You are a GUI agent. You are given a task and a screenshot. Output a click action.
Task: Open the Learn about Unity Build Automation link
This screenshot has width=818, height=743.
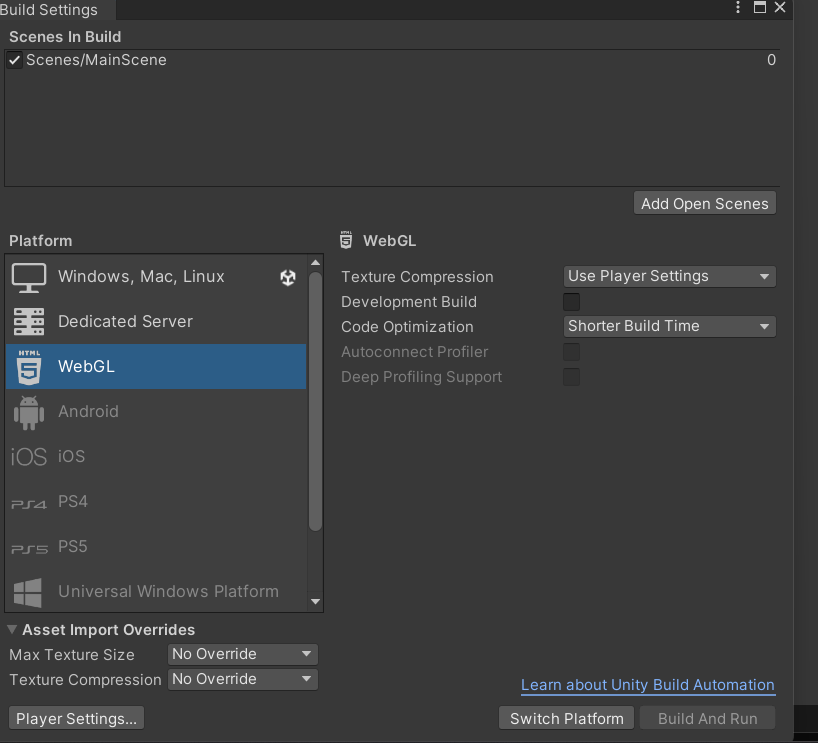(x=647, y=685)
